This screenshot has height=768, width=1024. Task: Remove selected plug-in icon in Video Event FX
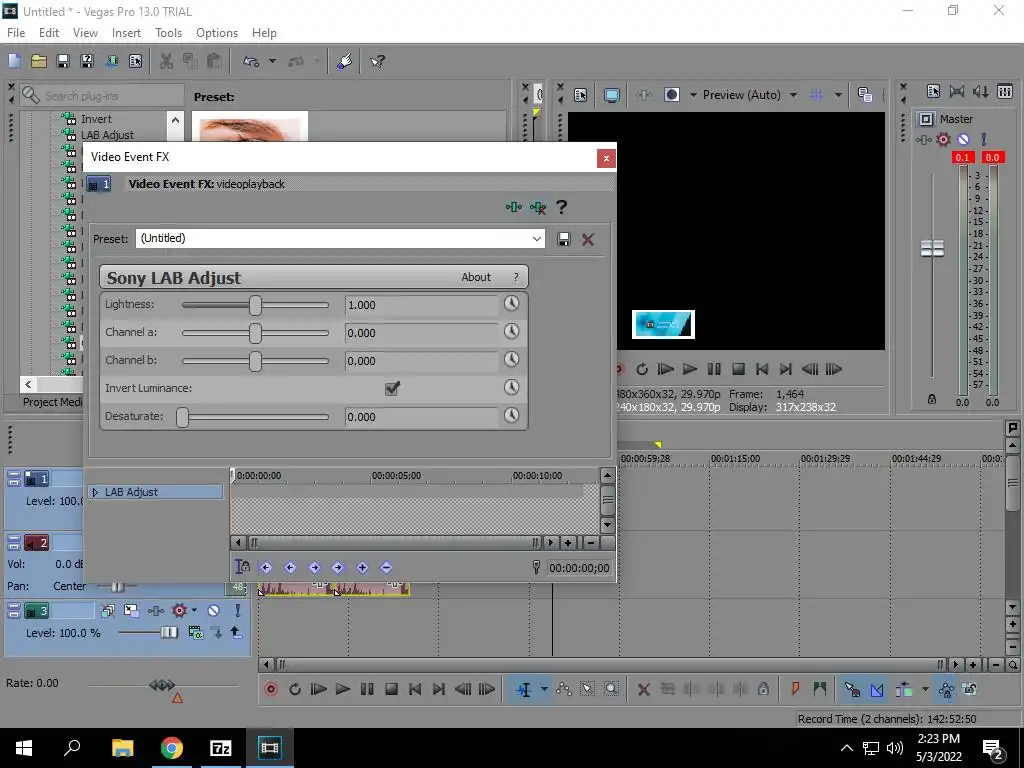pos(538,207)
